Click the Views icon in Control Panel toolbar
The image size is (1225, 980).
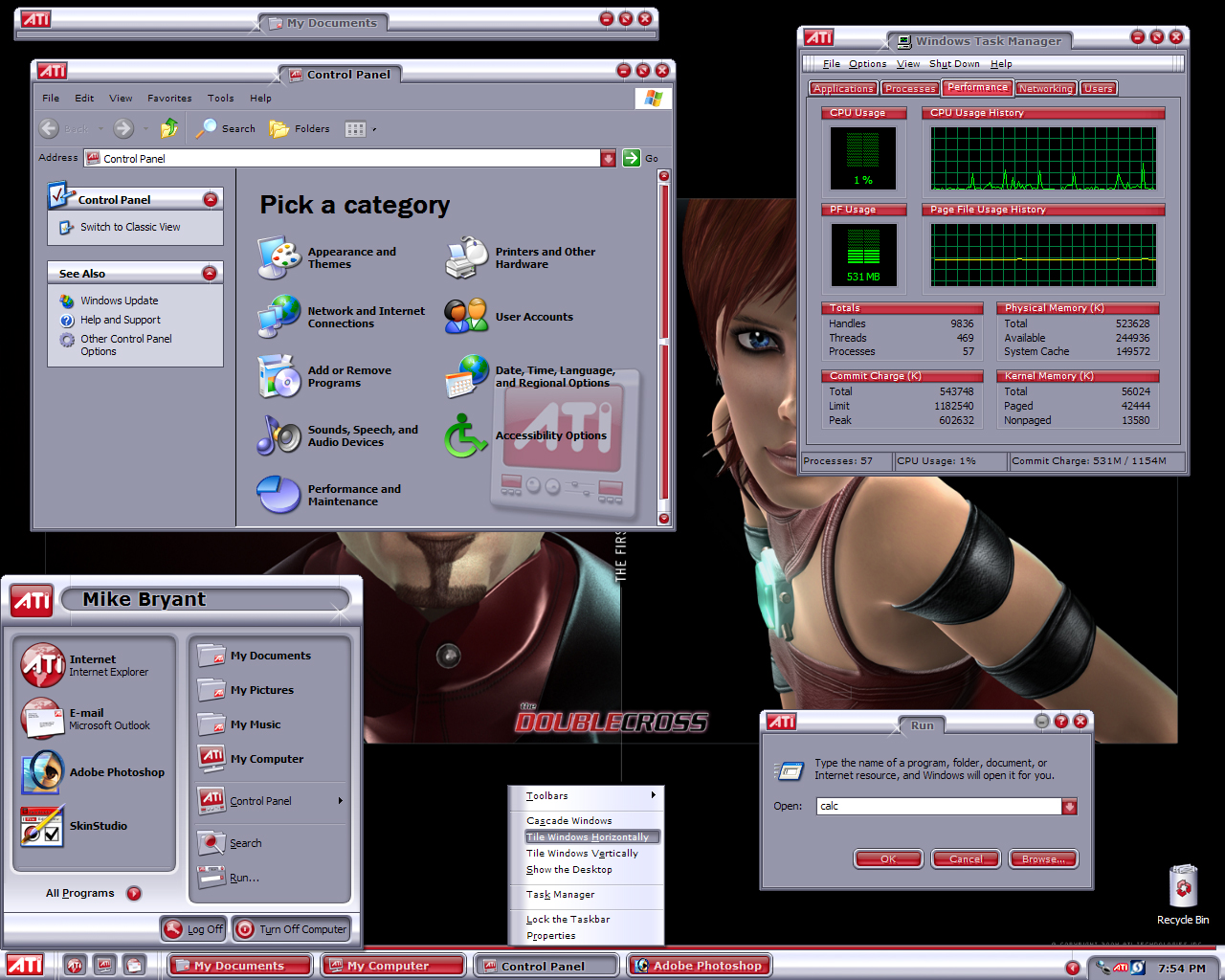point(355,129)
